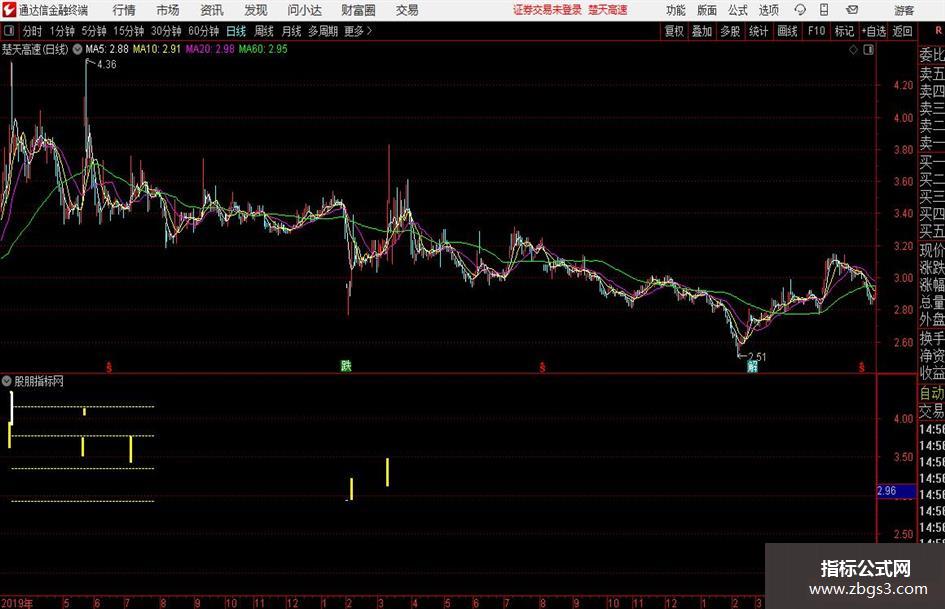The width and height of the screenshot is (945, 609).
Task: Select the 周线 weekly chart tab
Action: (264, 31)
